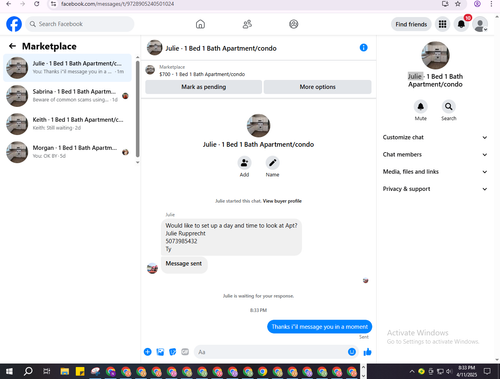Show hidden system tray icons
The height and width of the screenshot is (379, 500).
(412, 371)
